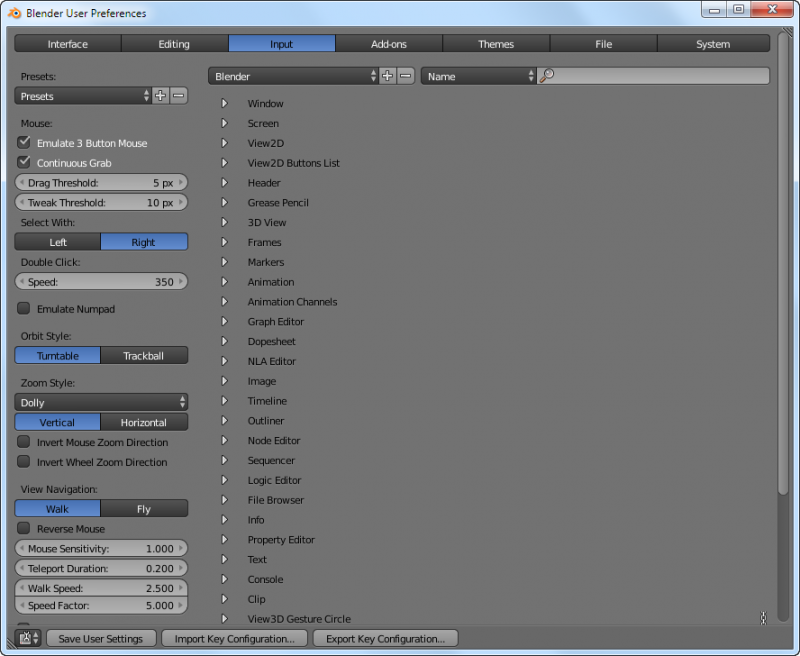Click Export Key Configuration button
Image resolution: width=800 pixels, height=656 pixels.
pyautogui.click(x=385, y=638)
